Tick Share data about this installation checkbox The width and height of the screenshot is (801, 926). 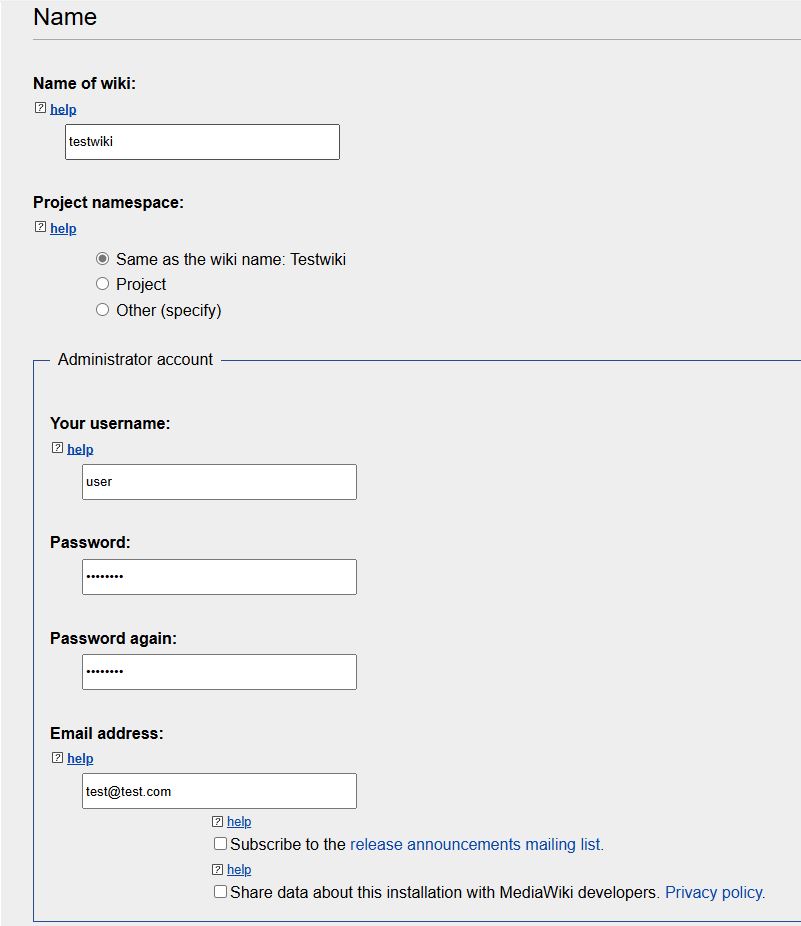click(220, 891)
